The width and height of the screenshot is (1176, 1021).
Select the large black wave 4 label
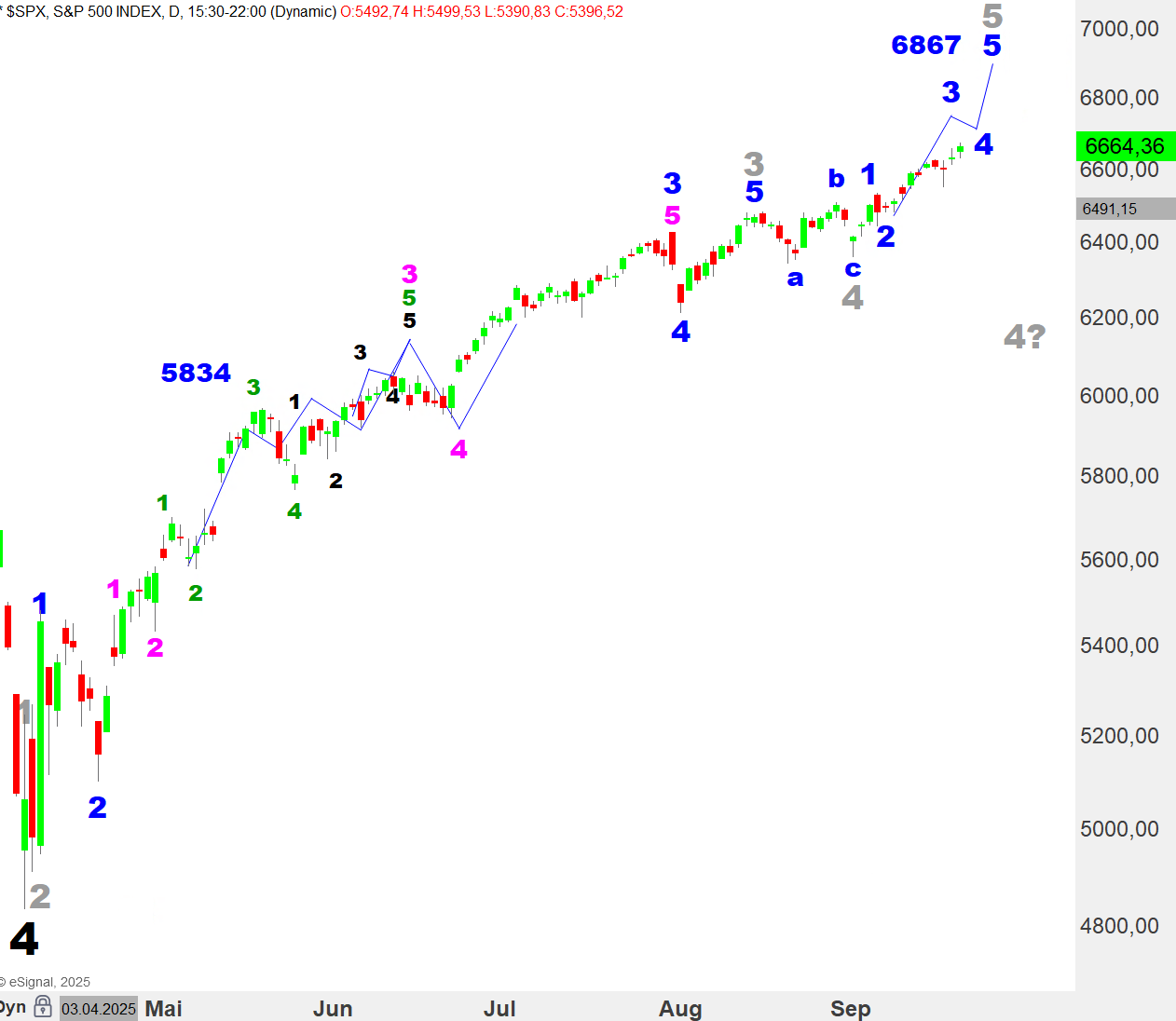[x=24, y=939]
